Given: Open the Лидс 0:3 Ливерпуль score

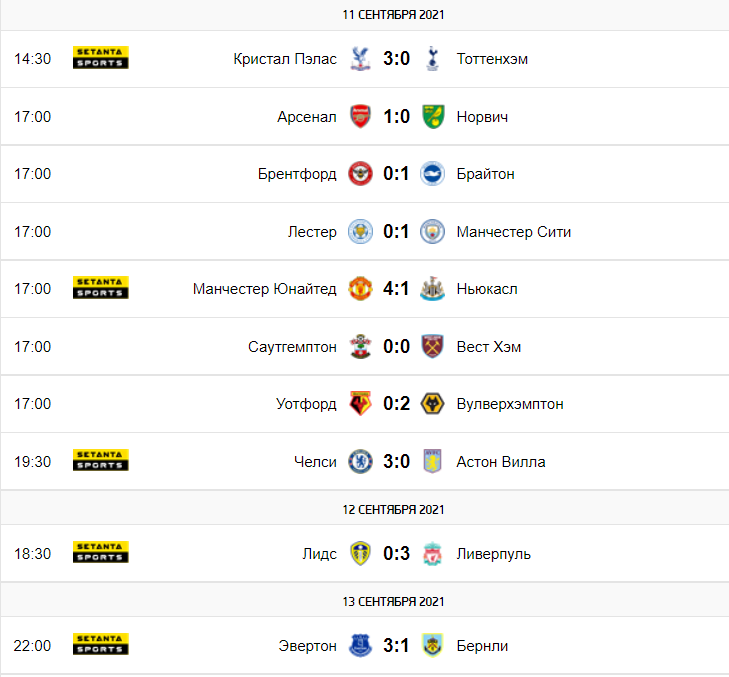Looking at the screenshot, I should (397, 553).
